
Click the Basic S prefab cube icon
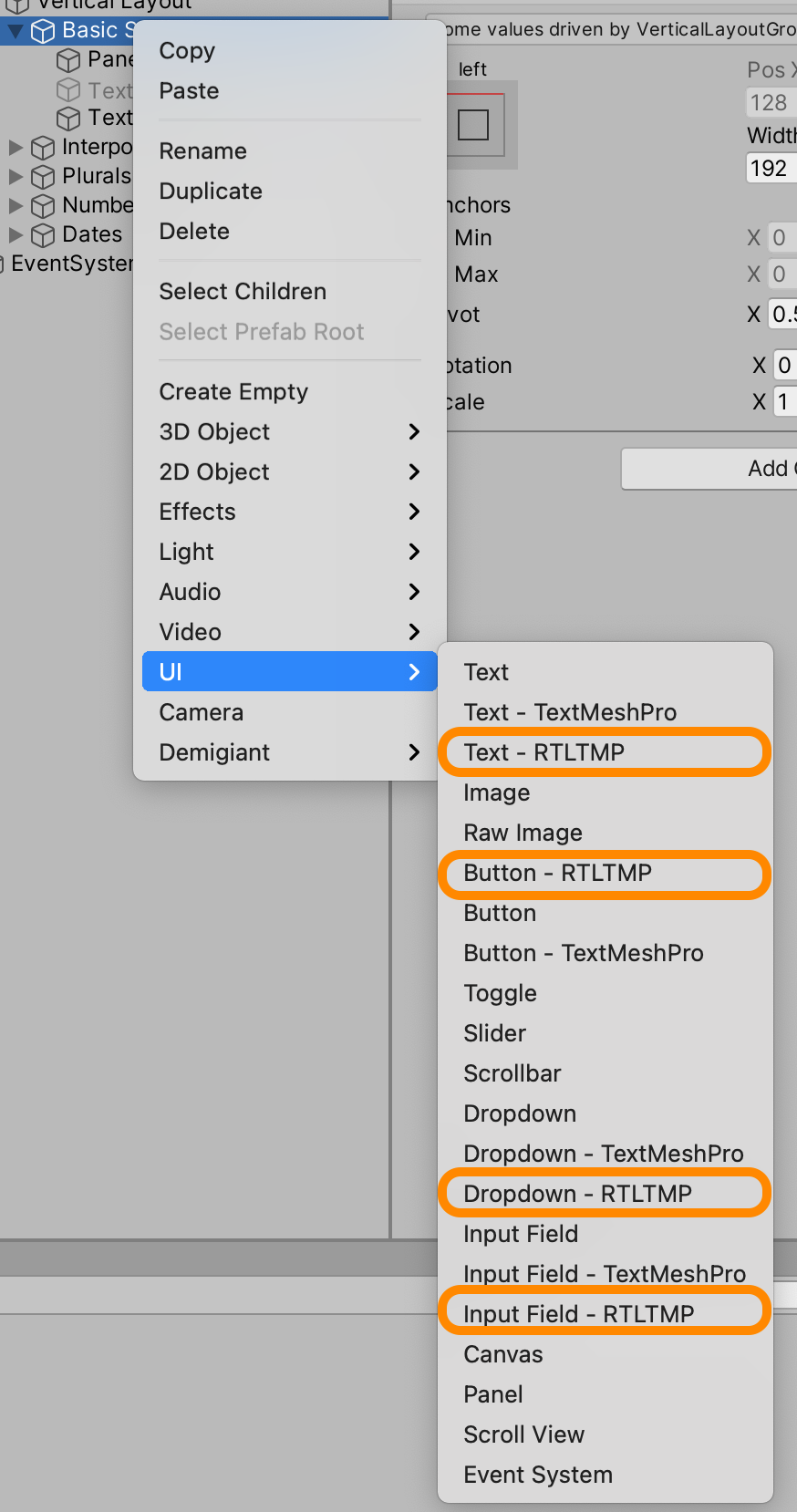pyautogui.click(x=42, y=30)
